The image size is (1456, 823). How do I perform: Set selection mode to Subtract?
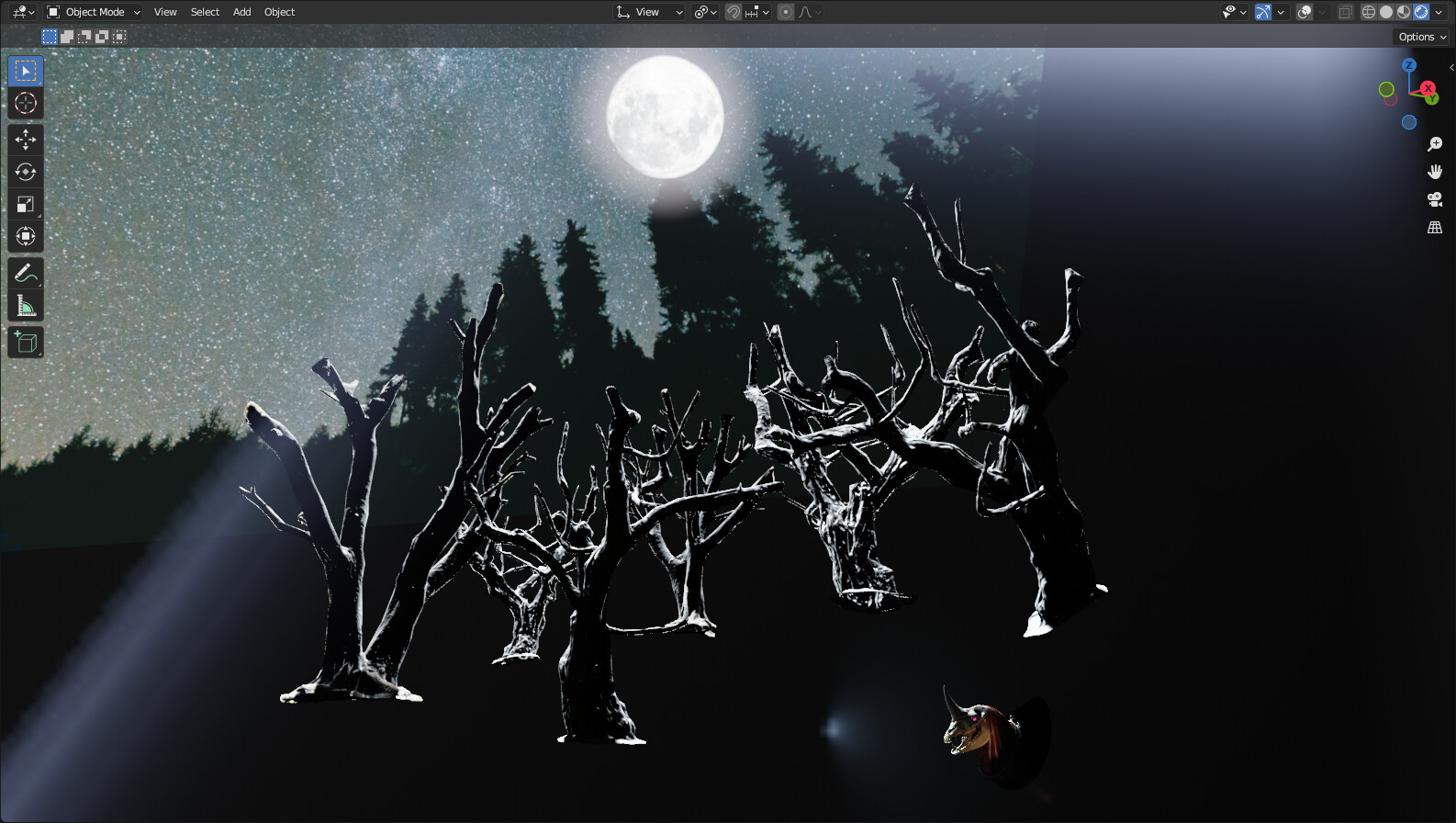[x=84, y=37]
